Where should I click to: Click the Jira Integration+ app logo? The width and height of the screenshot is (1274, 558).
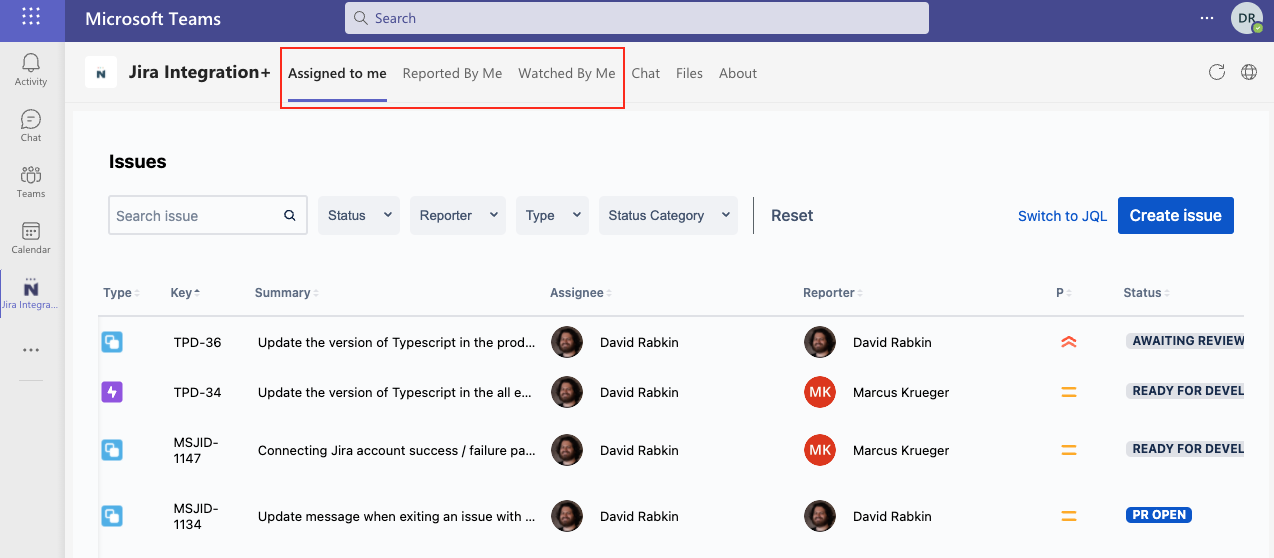click(x=101, y=73)
